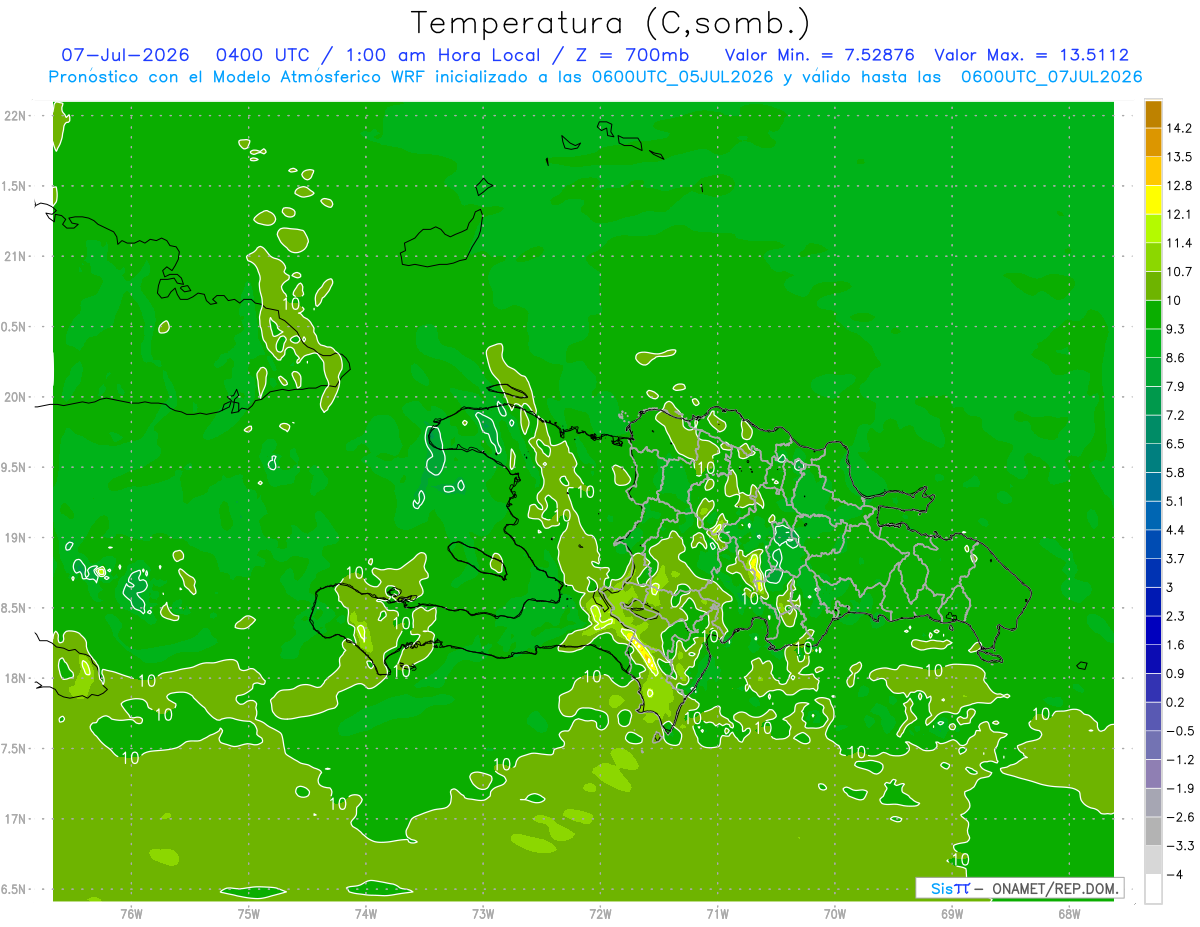Click the '-2.6' colorbar value

pyautogui.click(x=1179, y=817)
